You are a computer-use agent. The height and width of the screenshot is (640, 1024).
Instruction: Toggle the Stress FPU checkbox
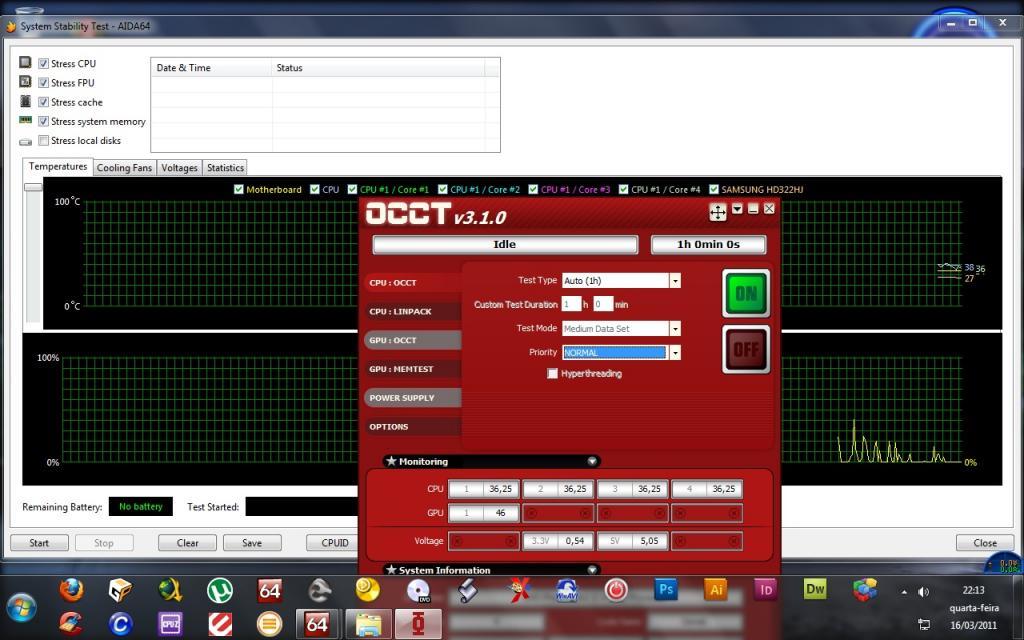pyautogui.click(x=43, y=83)
